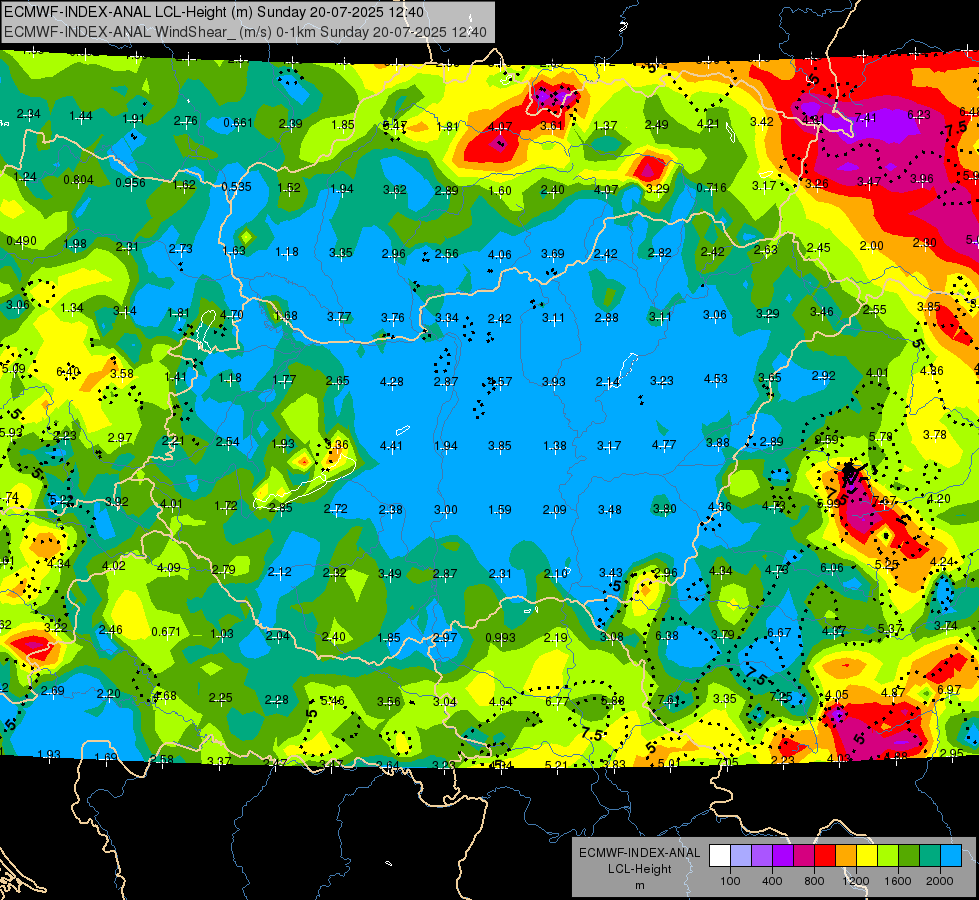Click the wind shear value 0.993
This screenshot has width=979, height=900.
click(x=501, y=637)
